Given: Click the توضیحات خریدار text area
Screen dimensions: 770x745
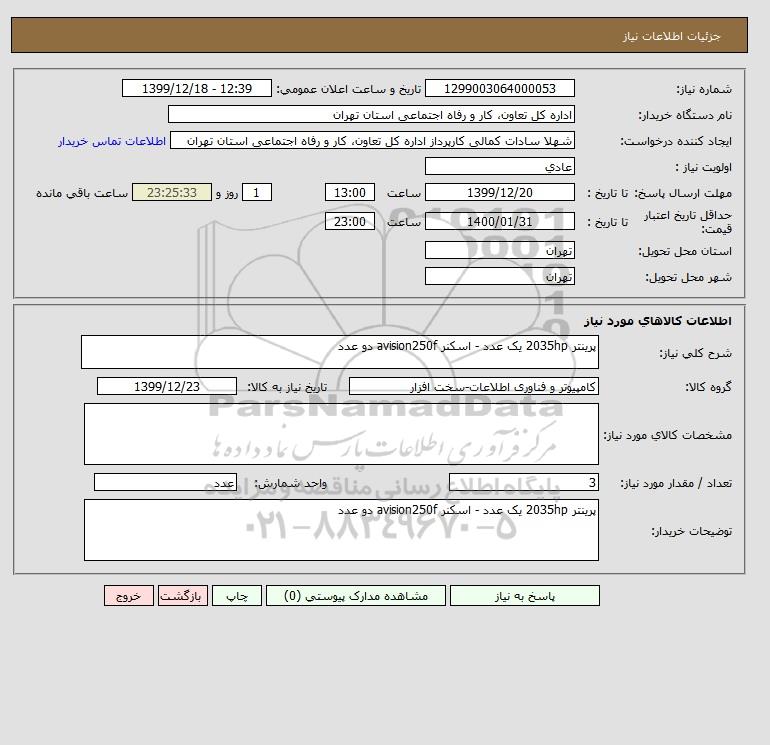Looking at the screenshot, I should click(x=341, y=530).
